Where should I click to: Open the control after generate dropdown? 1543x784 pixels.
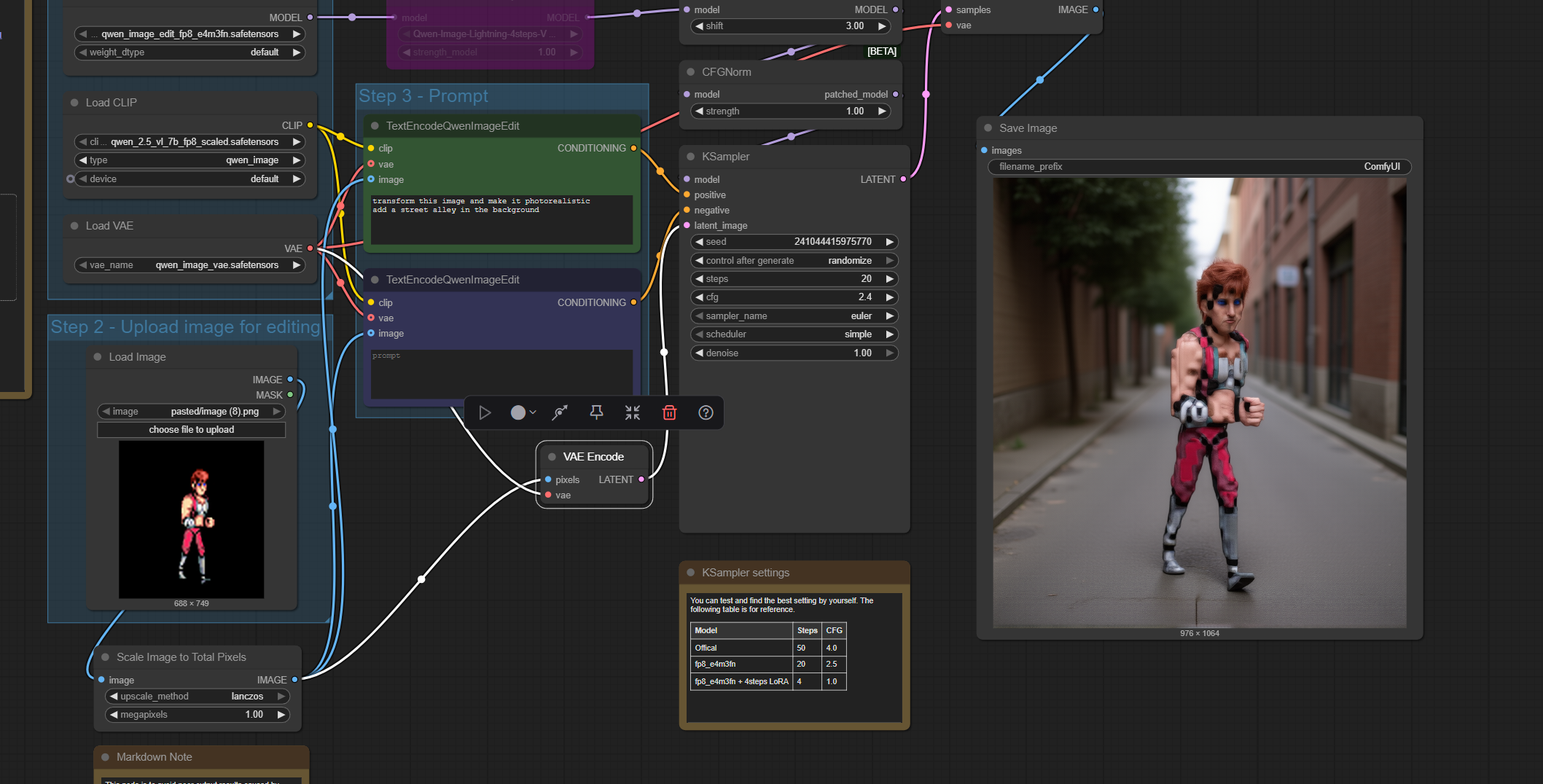794,261
